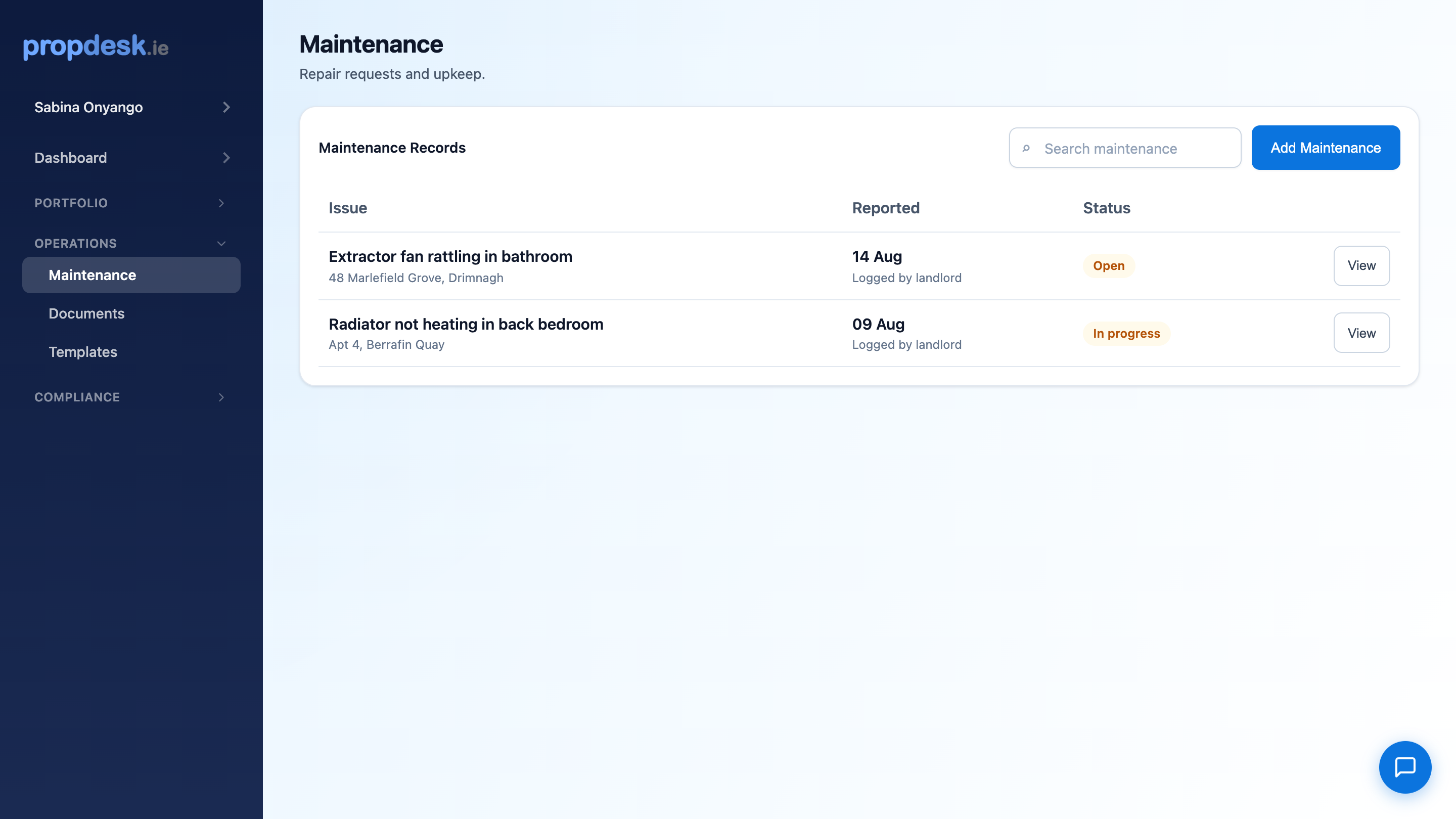Click the OPERATIONS section heading
Image resolution: width=1456 pixels, height=819 pixels.
click(x=76, y=244)
